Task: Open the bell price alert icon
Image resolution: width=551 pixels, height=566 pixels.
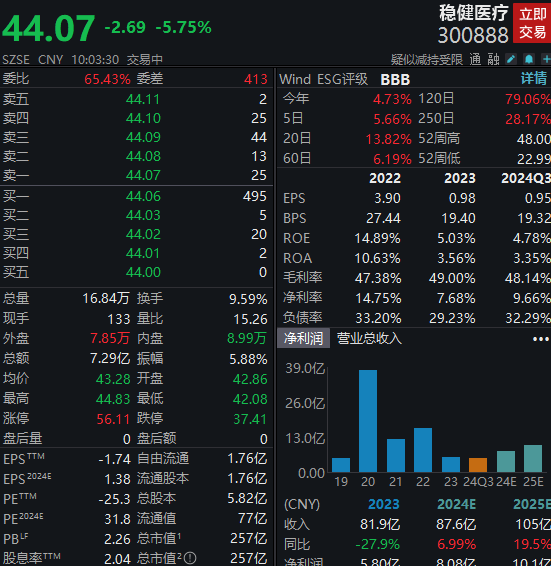Action: pyautogui.click(x=529, y=59)
